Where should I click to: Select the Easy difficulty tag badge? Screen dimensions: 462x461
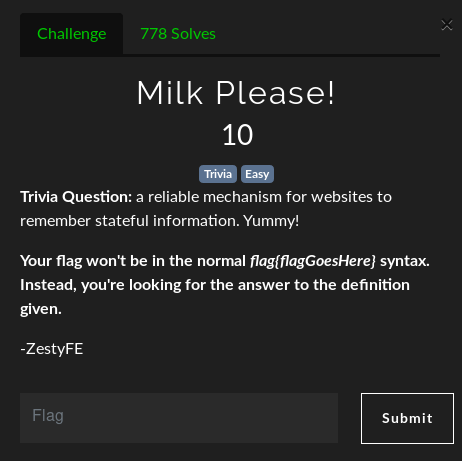coord(257,174)
